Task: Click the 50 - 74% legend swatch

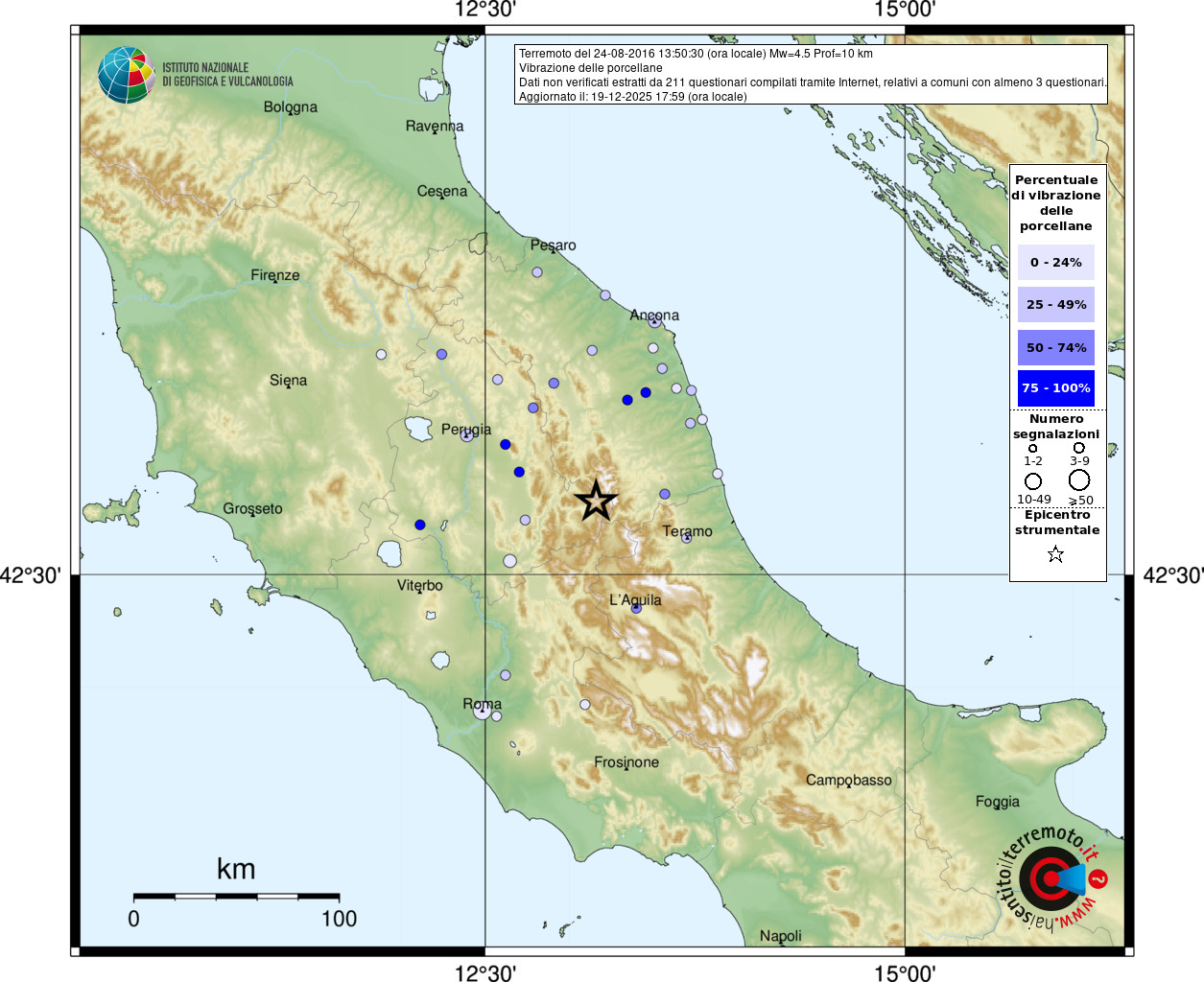Action: point(1055,347)
